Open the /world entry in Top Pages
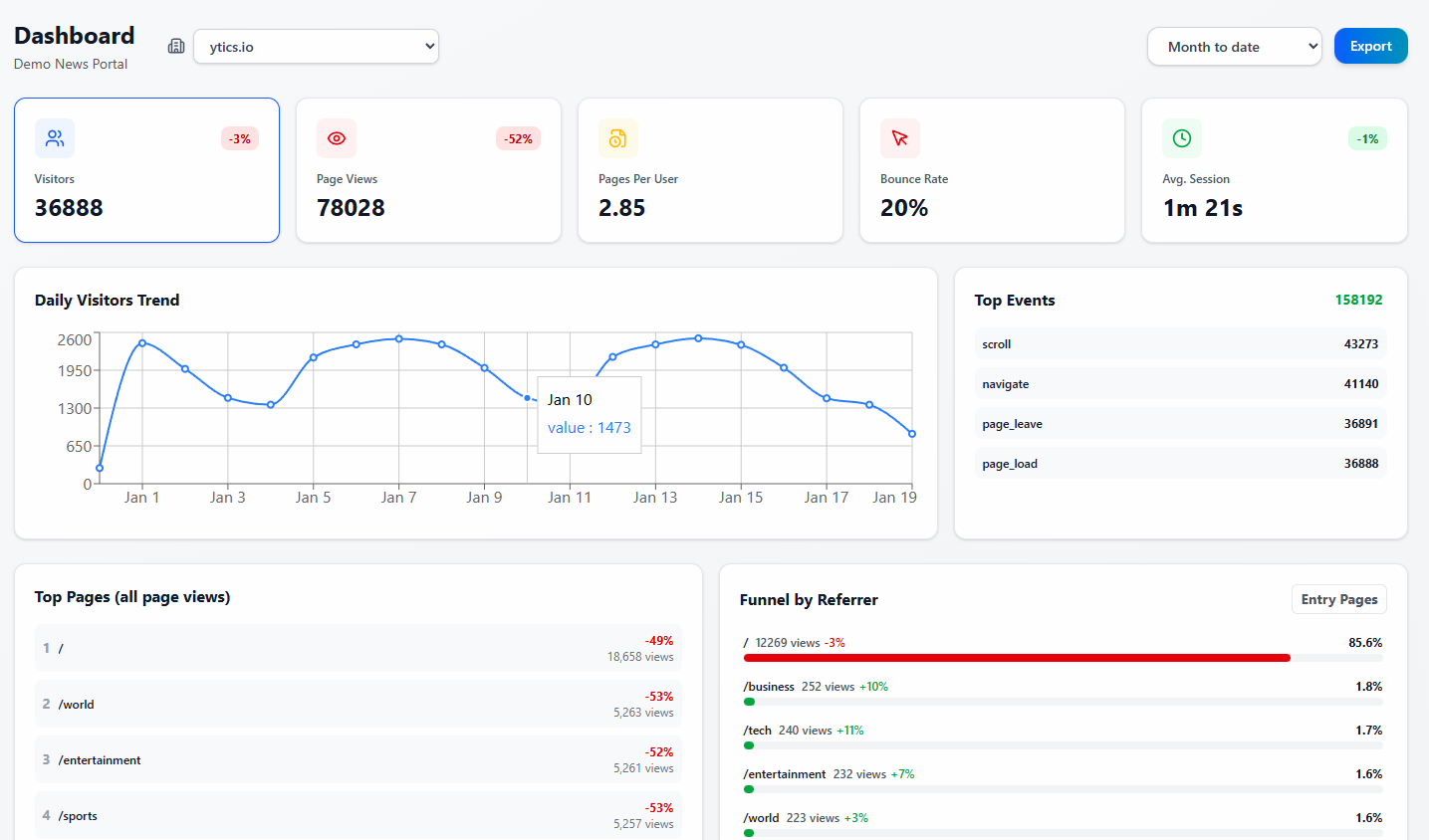This screenshot has height=840, width=1429. pyautogui.click(x=357, y=704)
